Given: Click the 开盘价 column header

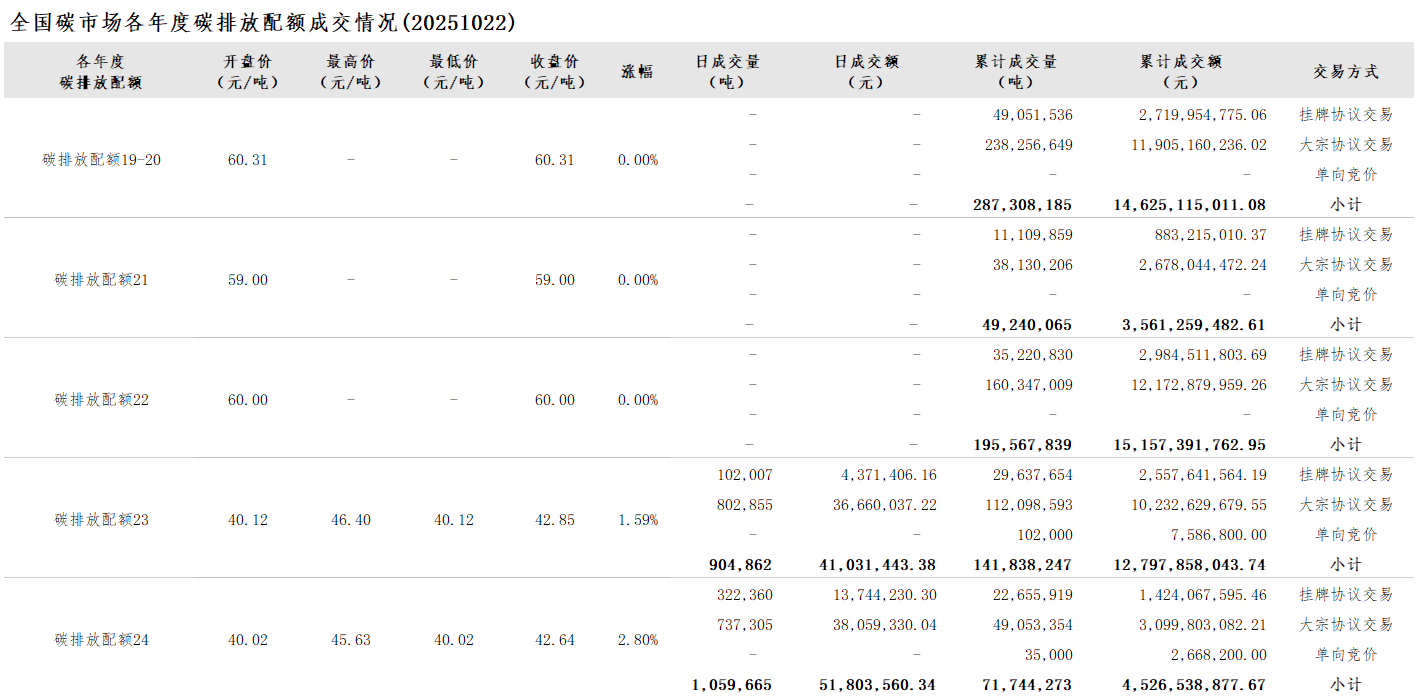Looking at the screenshot, I should tap(248, 72).
